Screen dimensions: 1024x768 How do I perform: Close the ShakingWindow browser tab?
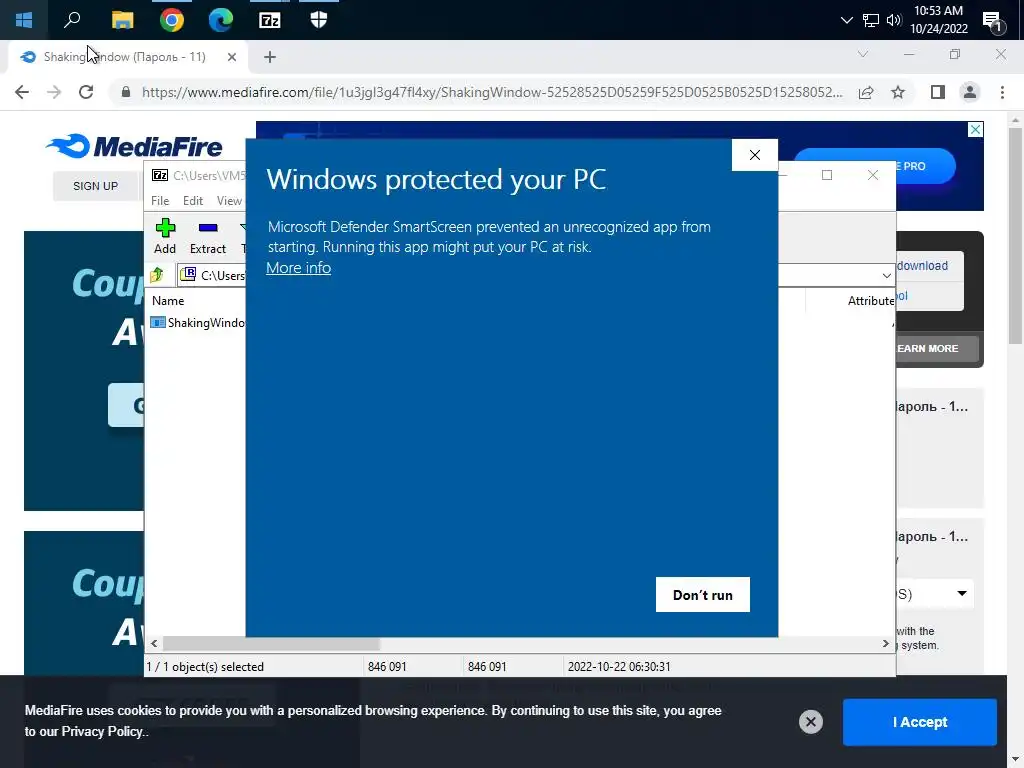(232, 57)
